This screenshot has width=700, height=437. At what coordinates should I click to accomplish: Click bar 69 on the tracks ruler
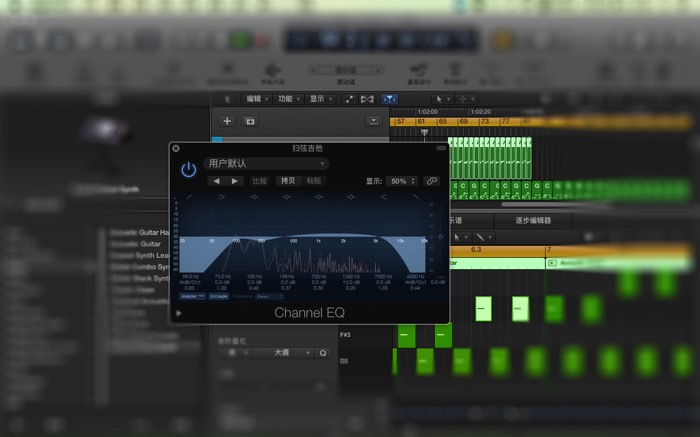click(x=464, y=121)
